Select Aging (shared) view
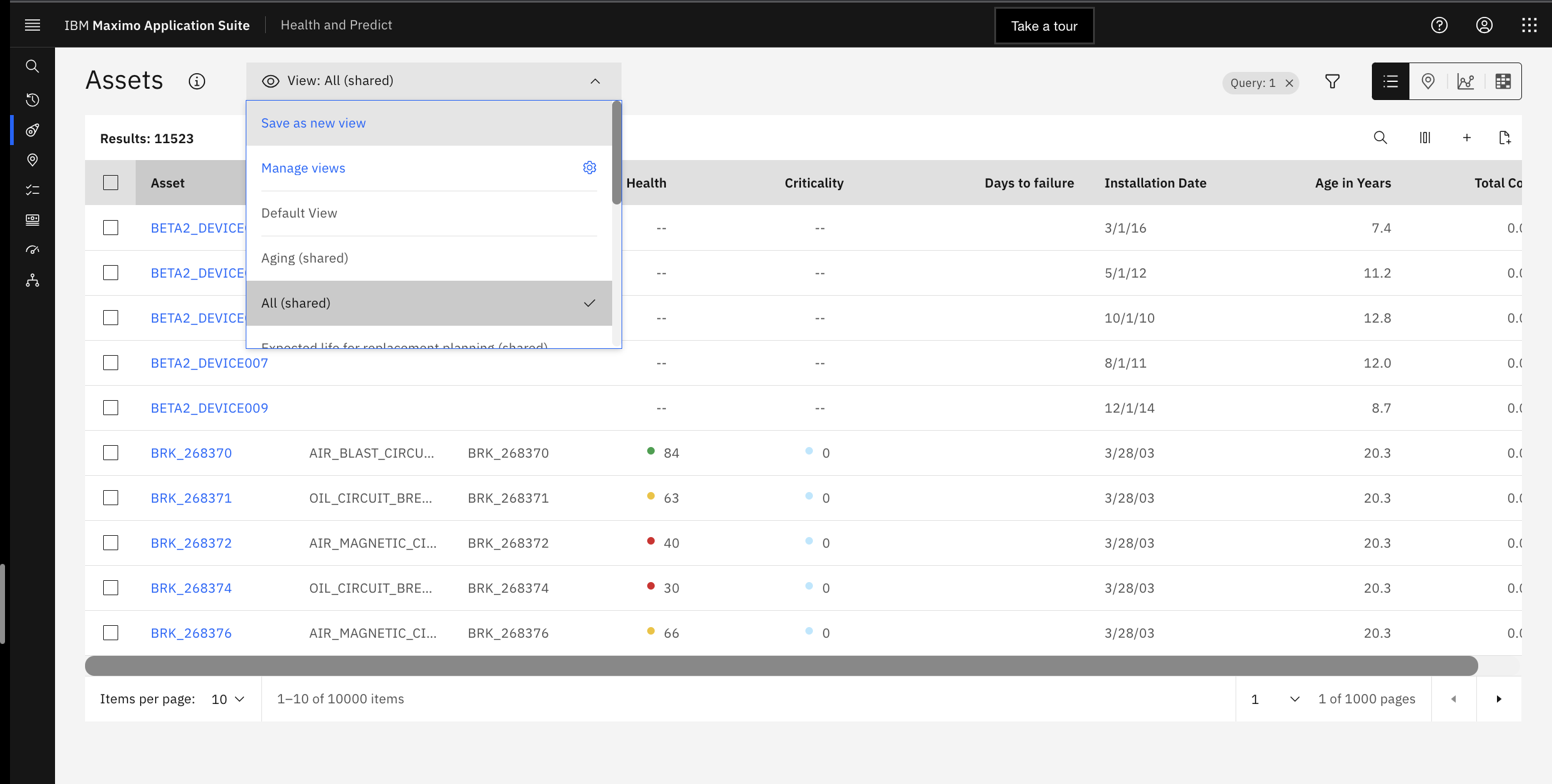The height and width of the screenshot is (784, 1552). [x=429, y=258]
